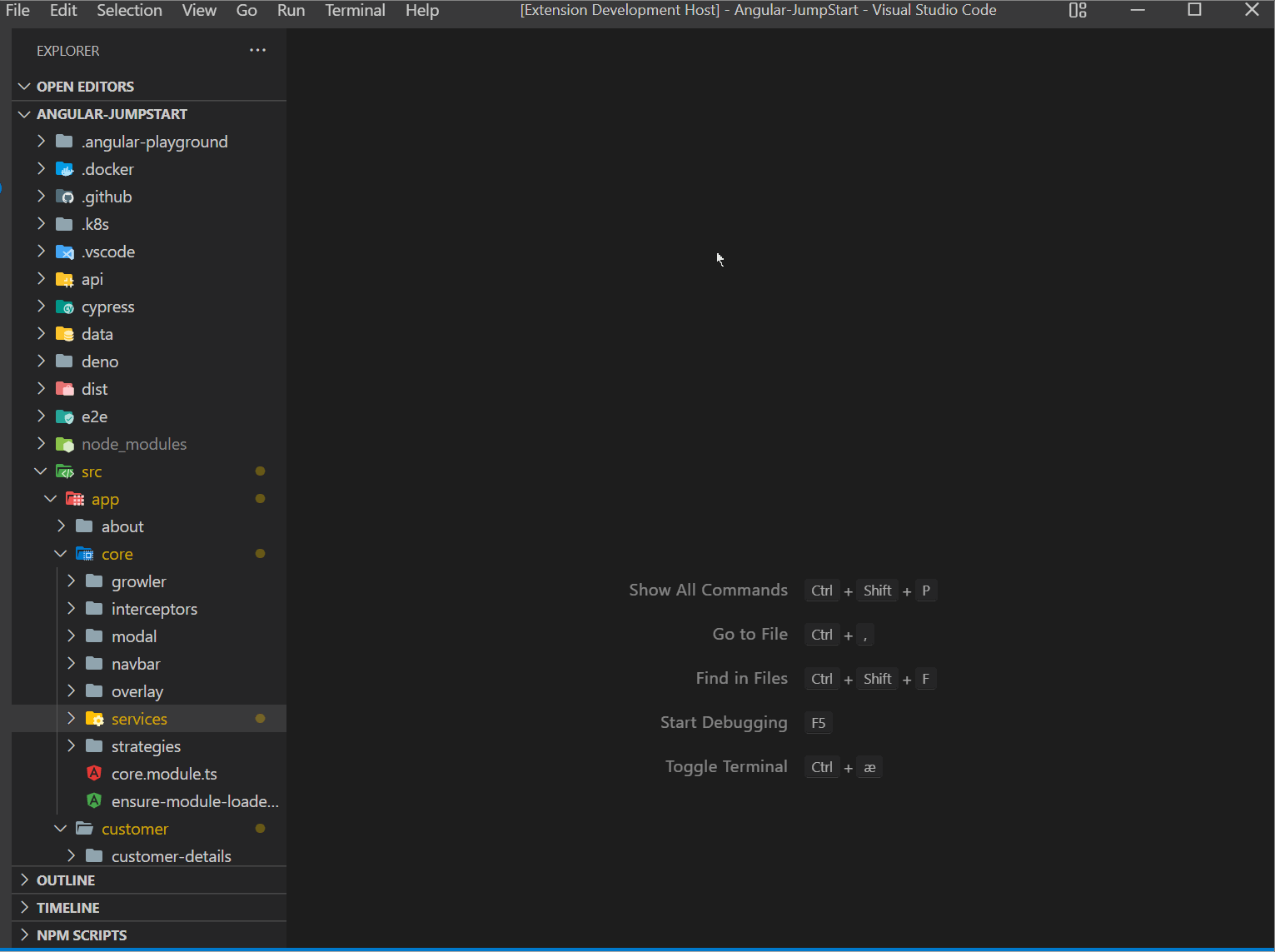Open the File menu
1275x952 pixels.
[17, 10]
